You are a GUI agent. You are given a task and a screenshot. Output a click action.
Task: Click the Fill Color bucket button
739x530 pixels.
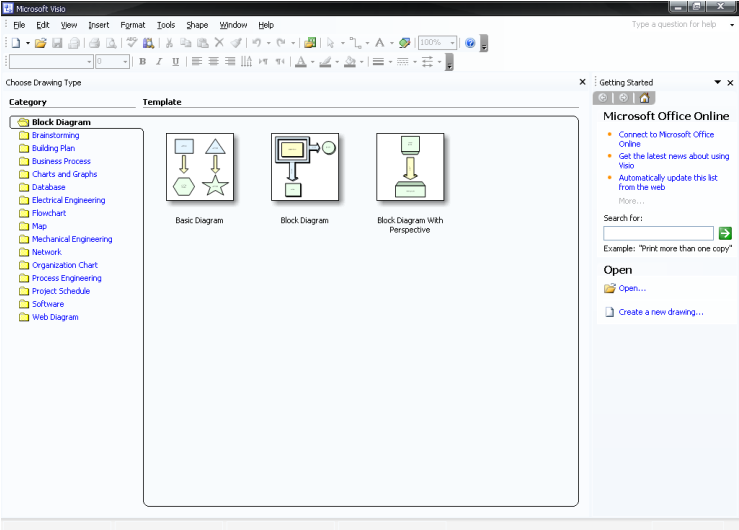coord(350,62)
